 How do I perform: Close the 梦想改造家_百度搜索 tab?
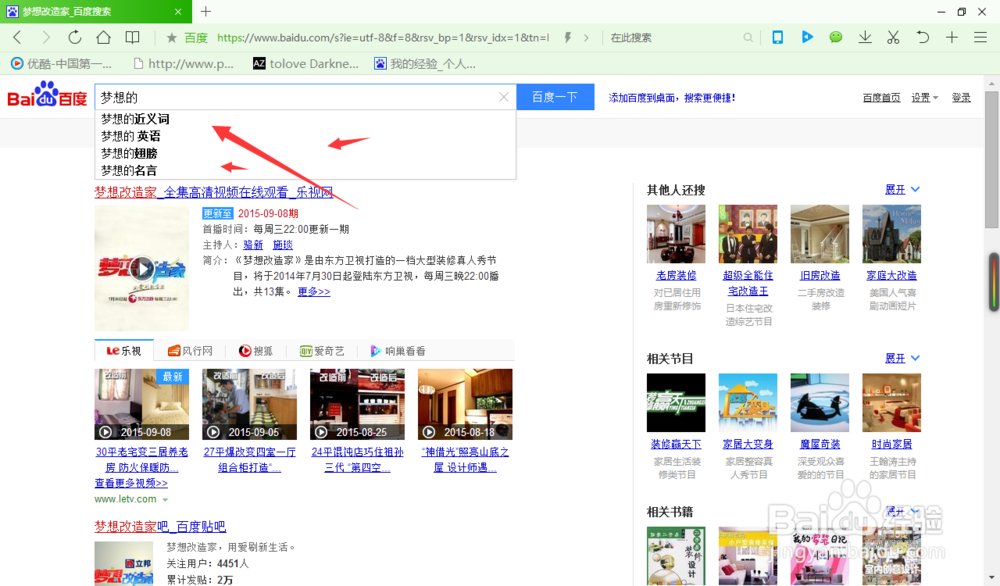point(178,11)
